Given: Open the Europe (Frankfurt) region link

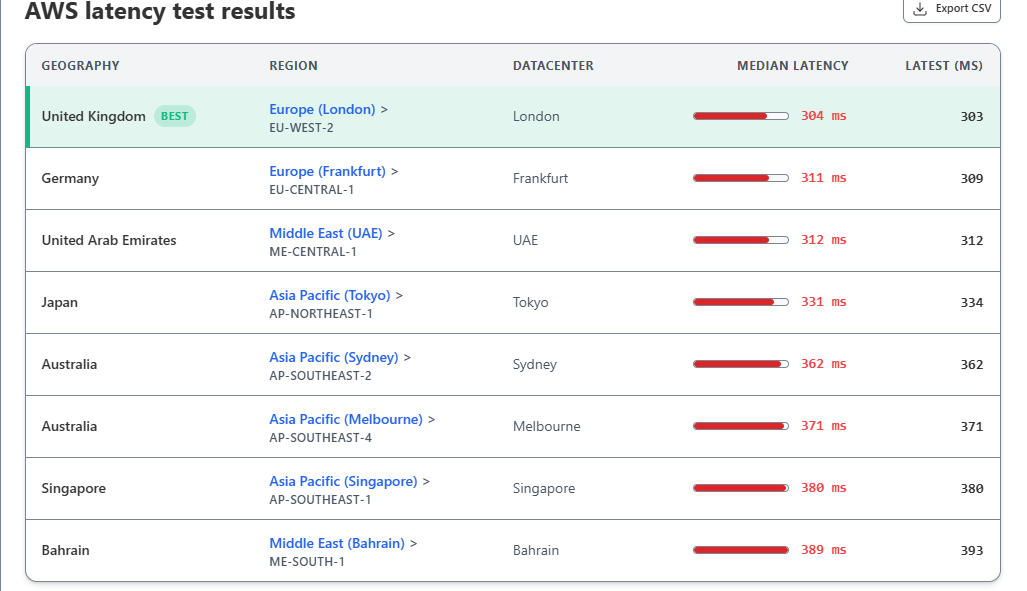Looking at the screenshot, I should coord(327,171).
